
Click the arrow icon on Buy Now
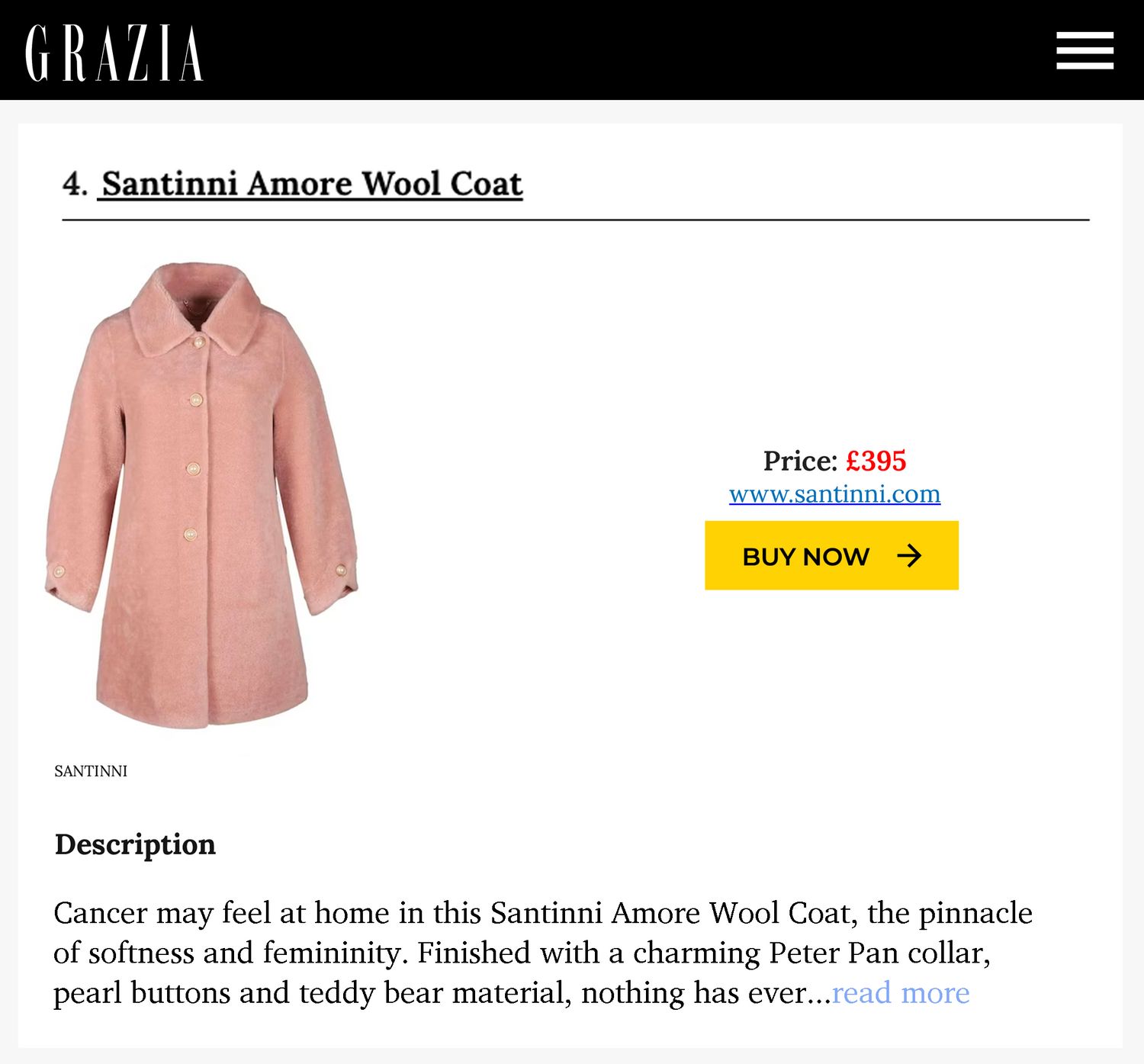(909, 556)
